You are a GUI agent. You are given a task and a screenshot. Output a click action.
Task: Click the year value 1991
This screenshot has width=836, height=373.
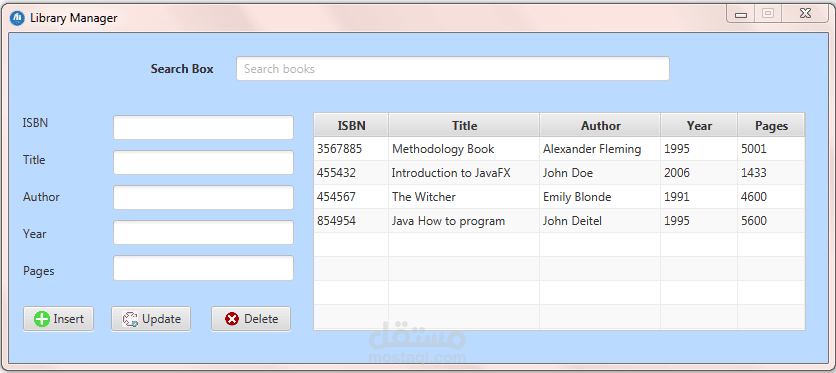tap(677, 197)
